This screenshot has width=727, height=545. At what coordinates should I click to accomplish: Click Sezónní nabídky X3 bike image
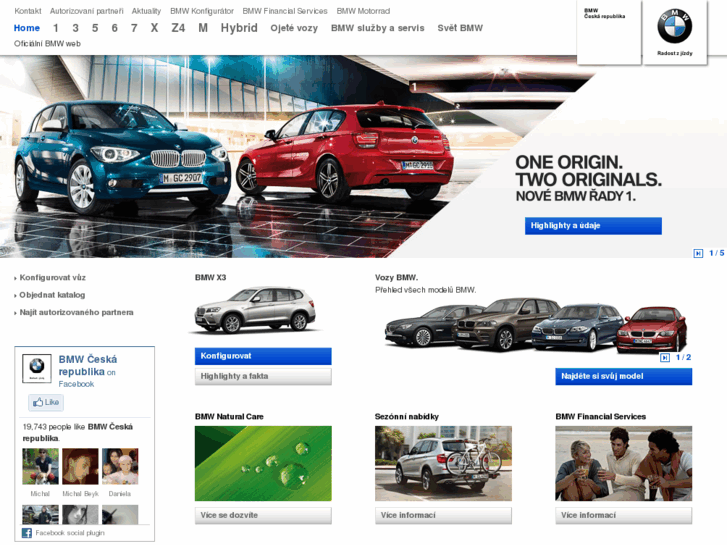(443, 463)
